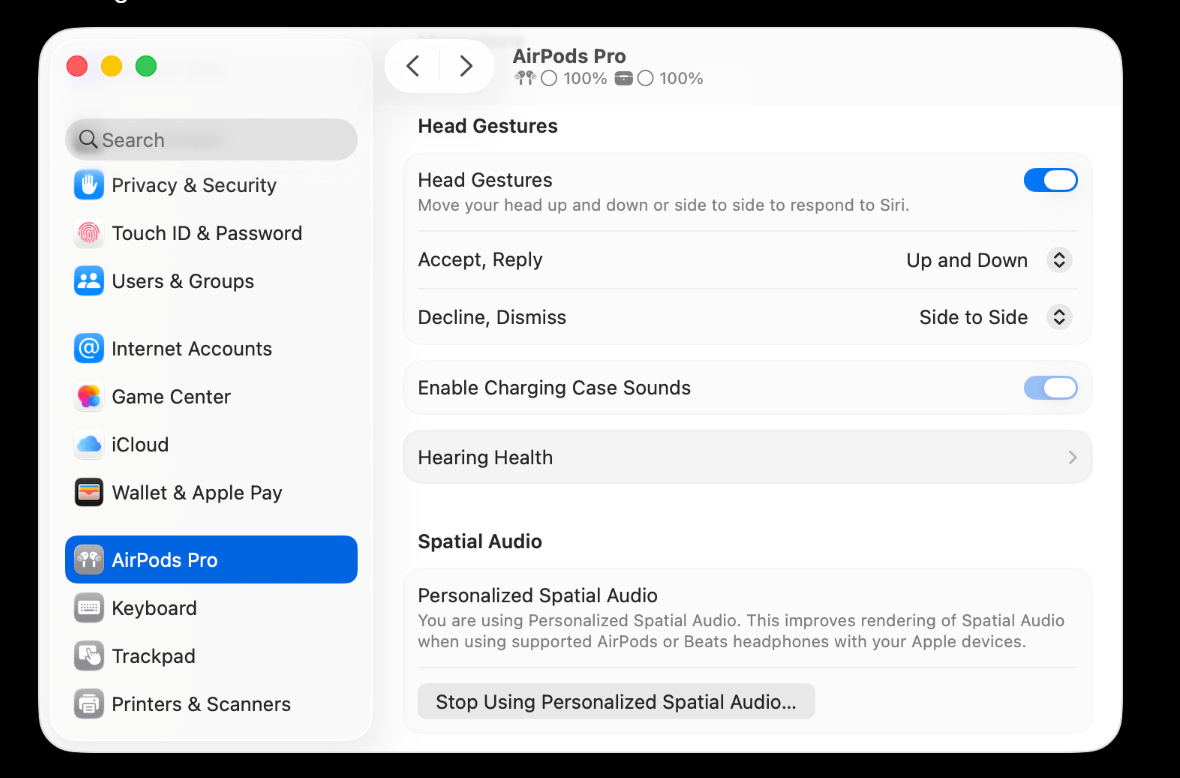Viewport: 1180px width, 778px height.
Task: Open the Accept, Reply gesture dropdown
Action: pos(1058,260)
